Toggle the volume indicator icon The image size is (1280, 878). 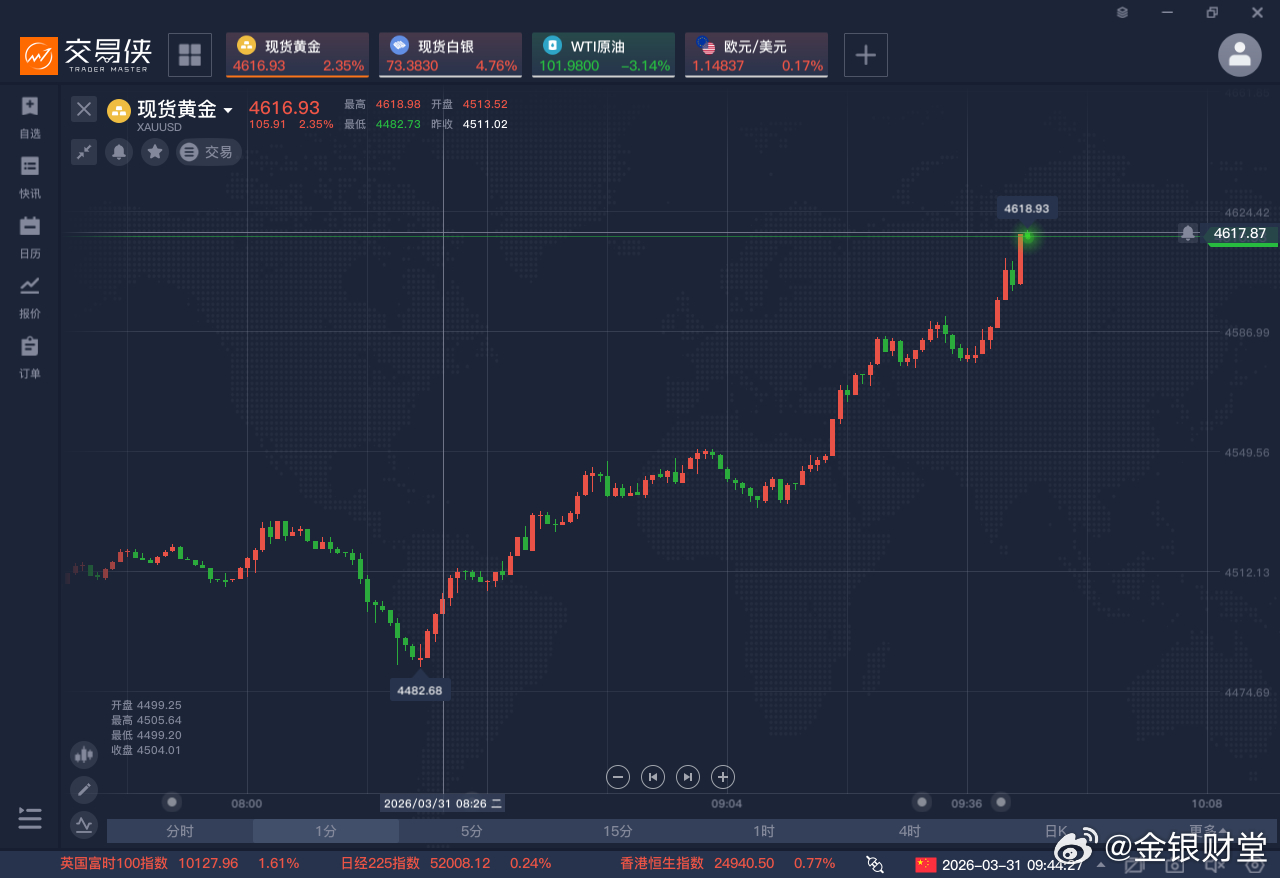(83, 754)
